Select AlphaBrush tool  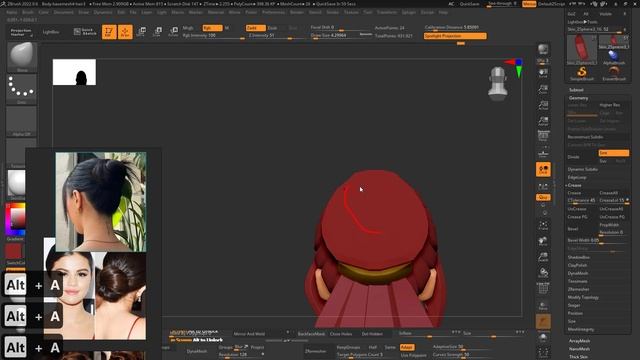pos(614,58)
